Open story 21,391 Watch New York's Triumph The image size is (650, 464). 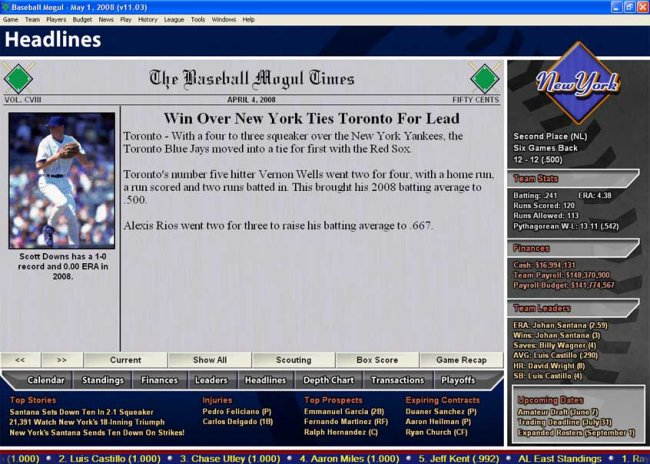coord(87,422)
